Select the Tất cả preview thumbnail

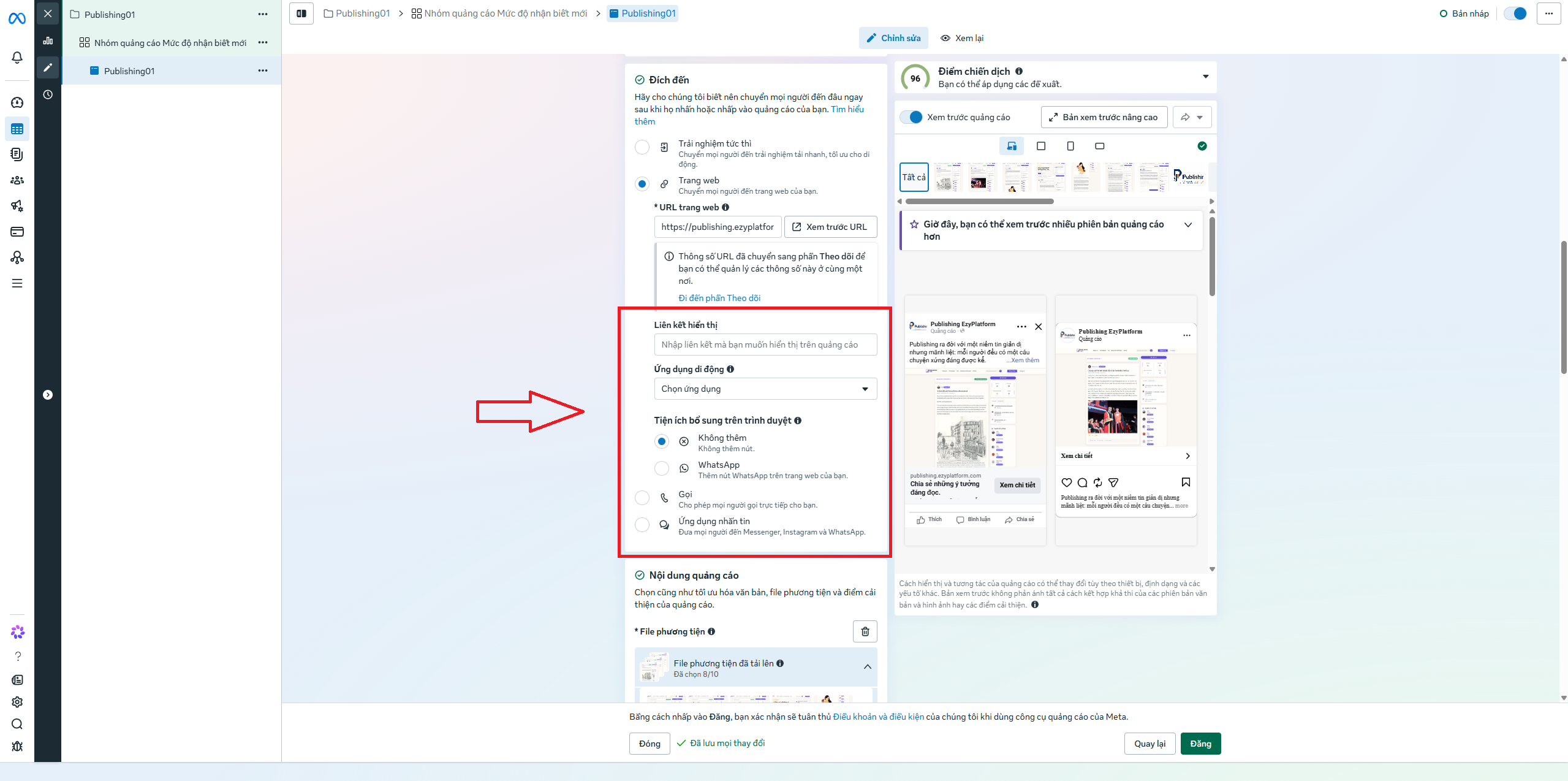(914, 177)
